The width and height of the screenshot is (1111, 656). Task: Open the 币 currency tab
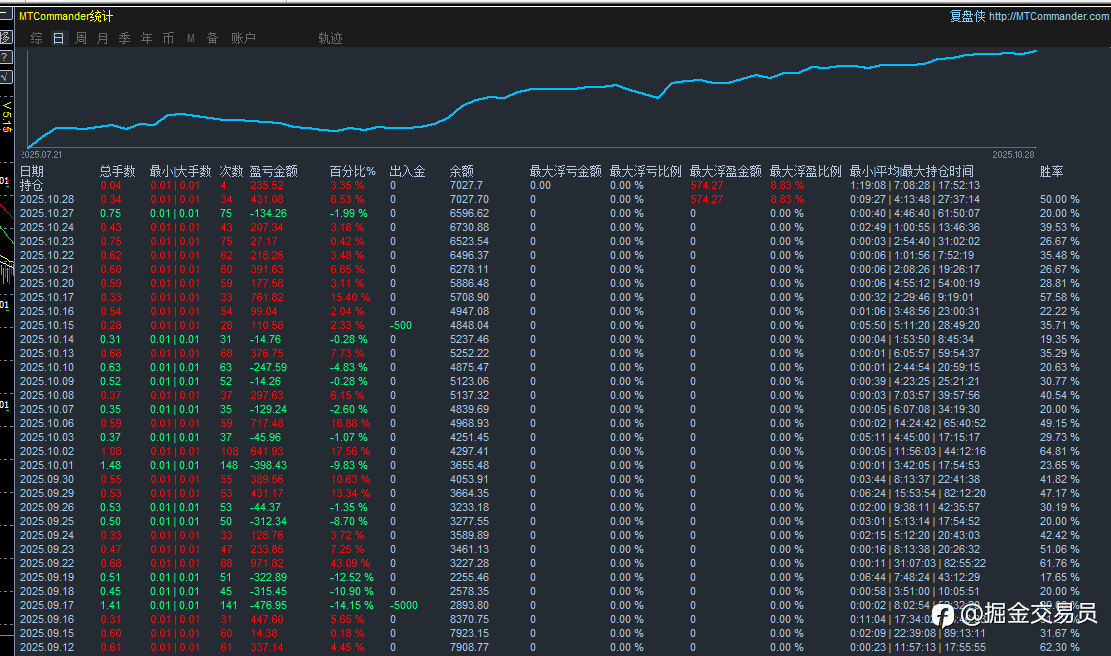168,38
